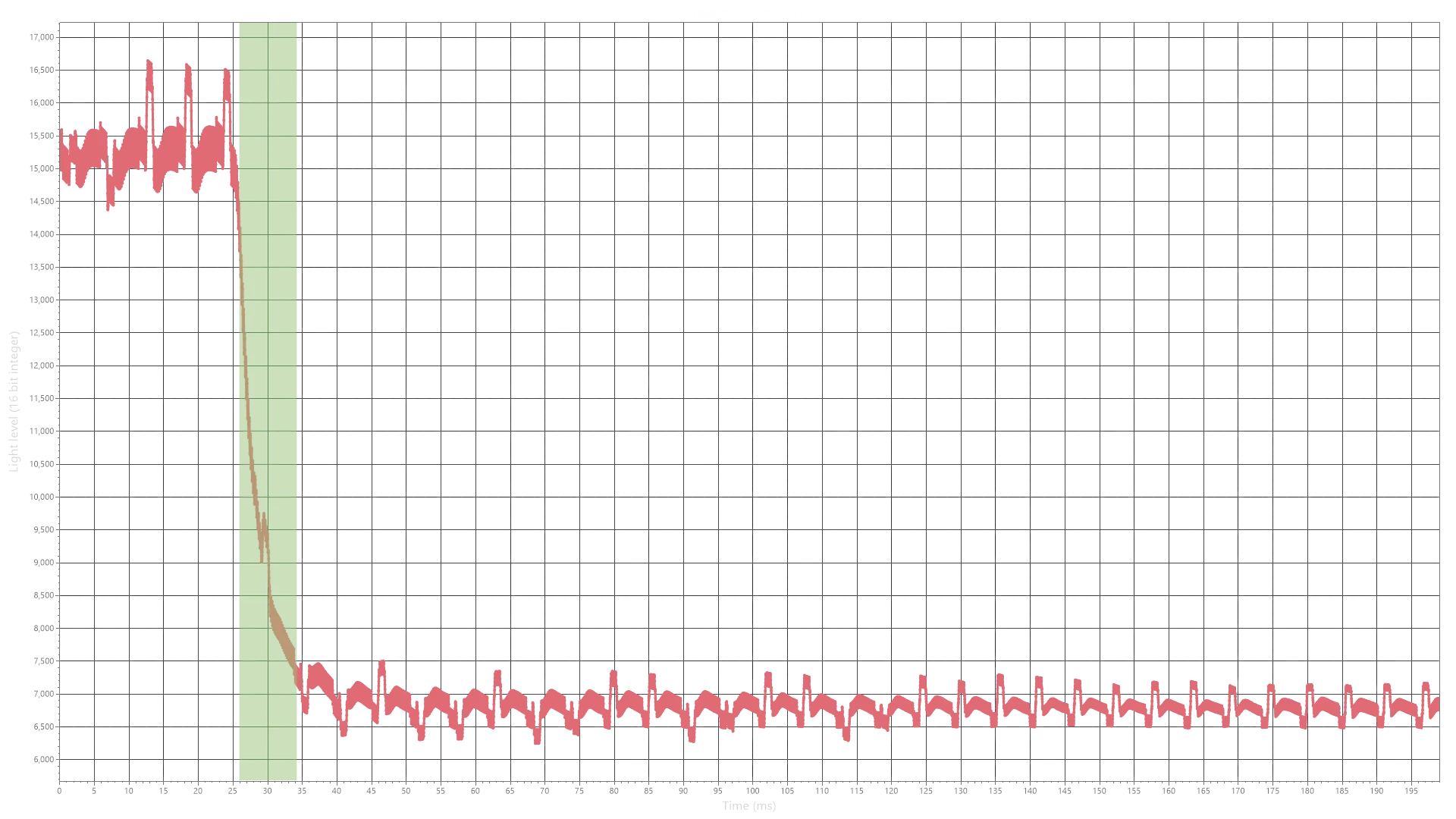1456x819 pixels.
Task: Click the red waveform at the chart's far right end
Action: (x=1436, y=704)
